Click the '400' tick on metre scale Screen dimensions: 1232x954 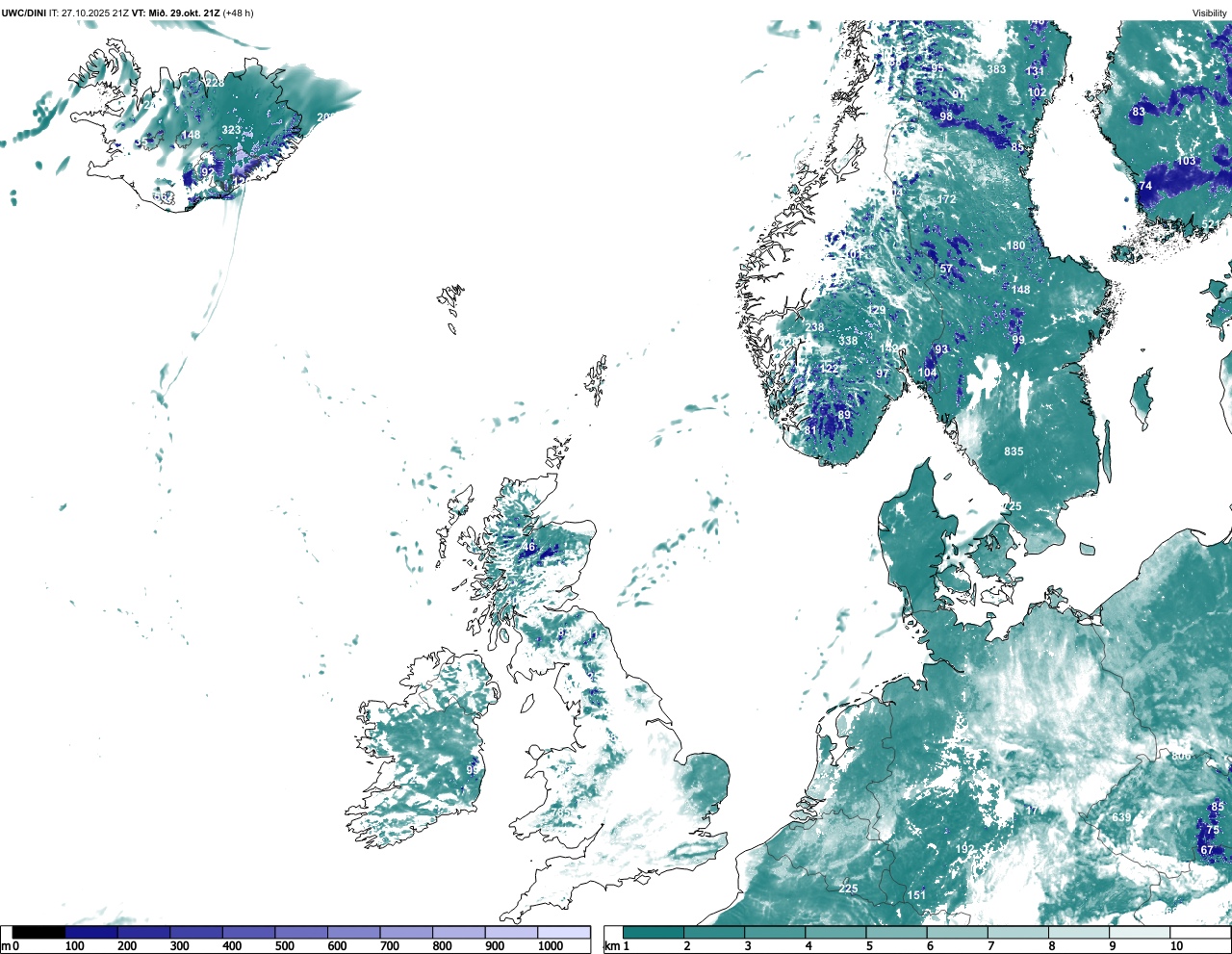pos(232,946)
